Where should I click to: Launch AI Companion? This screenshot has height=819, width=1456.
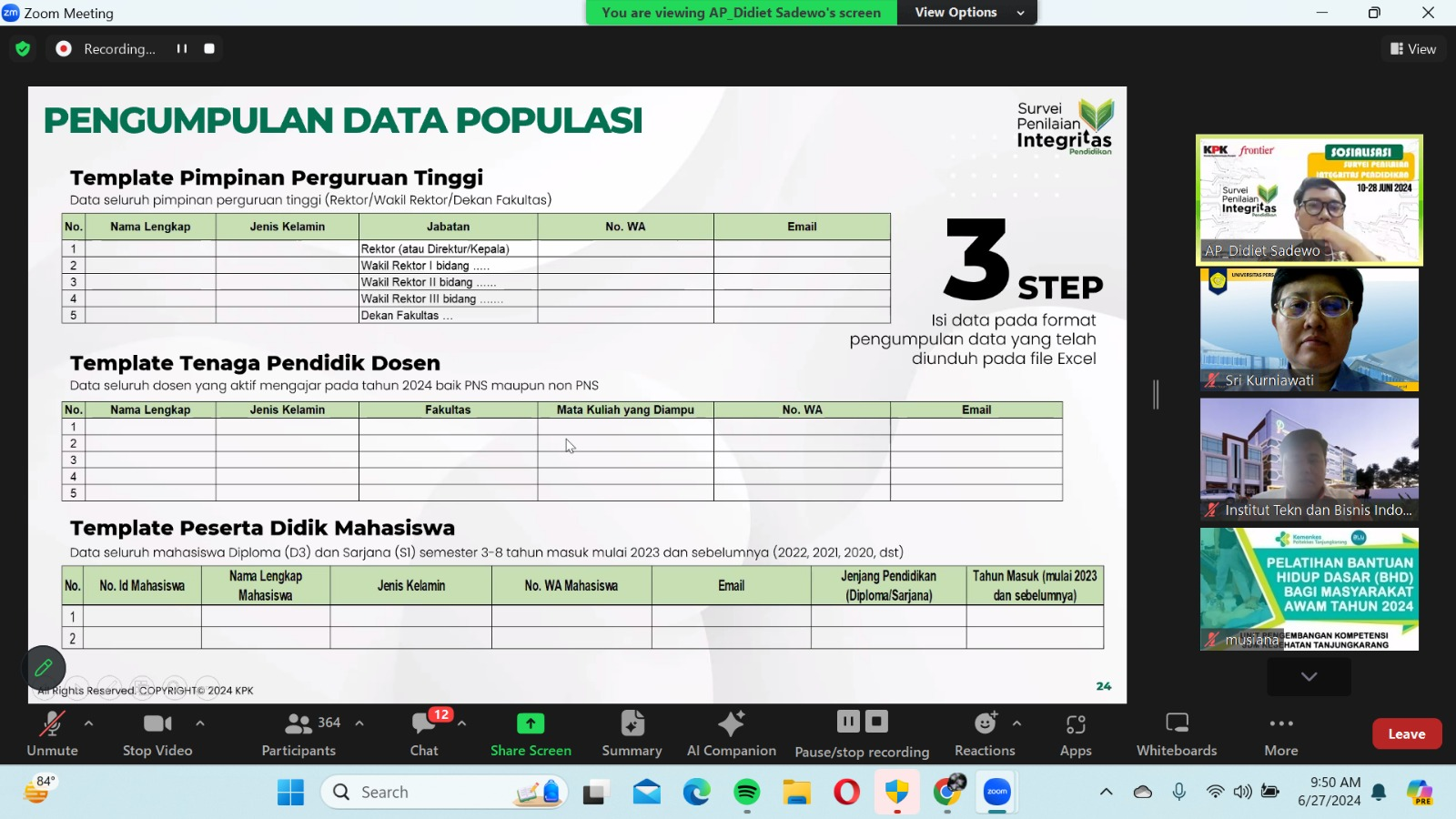[731, 733]
